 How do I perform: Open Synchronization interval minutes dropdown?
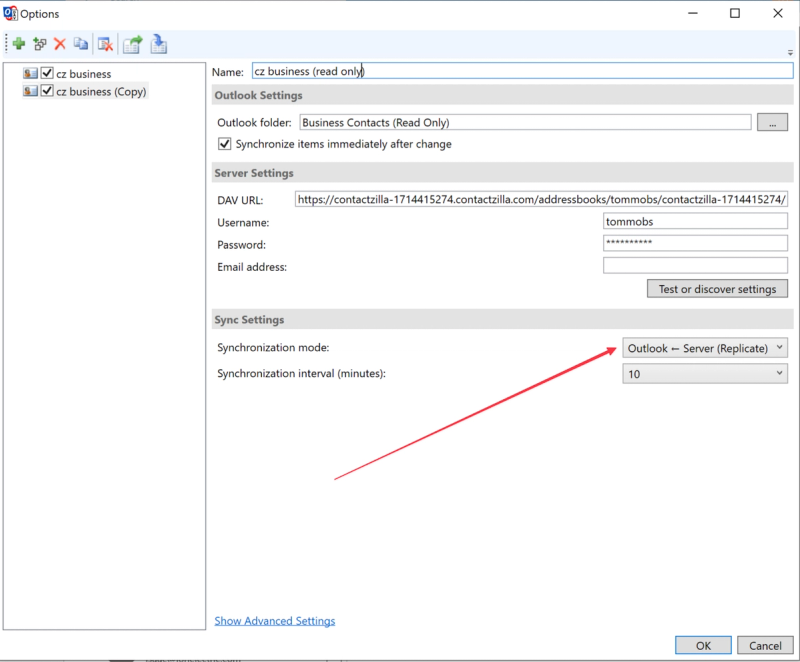click(705, 374)
